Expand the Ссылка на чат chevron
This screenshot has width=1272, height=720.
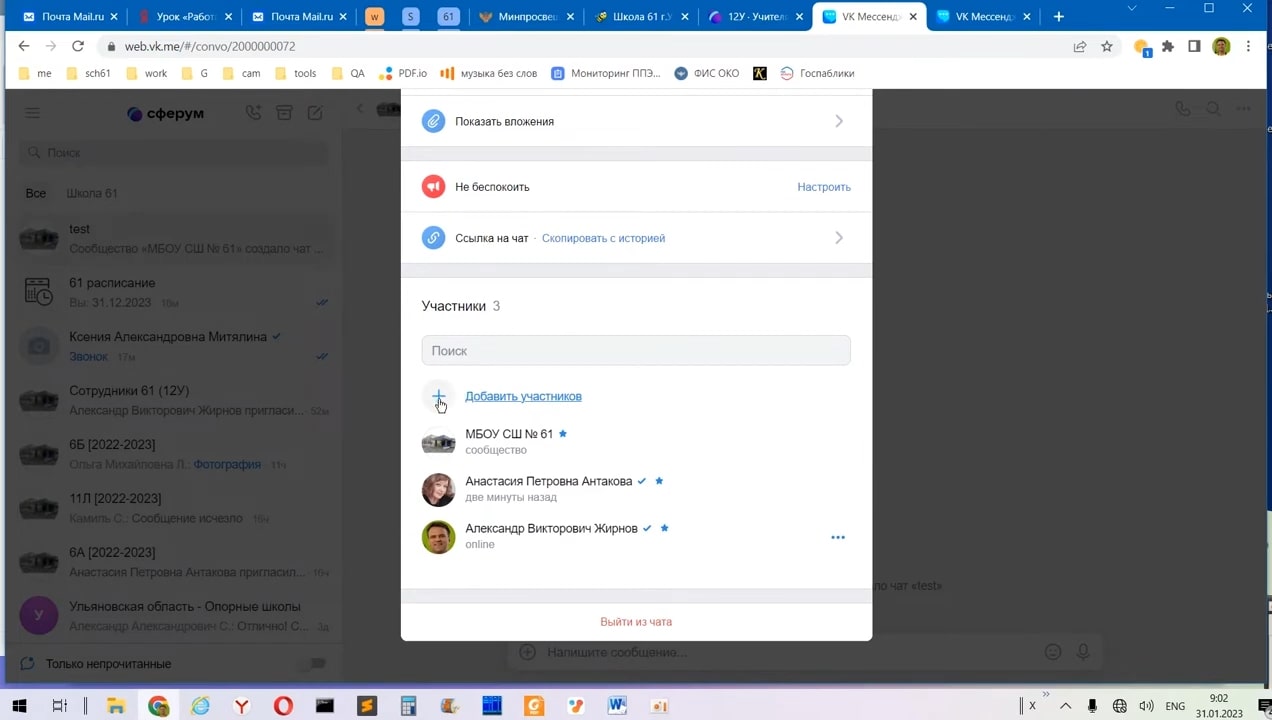(x=839, y=238)
